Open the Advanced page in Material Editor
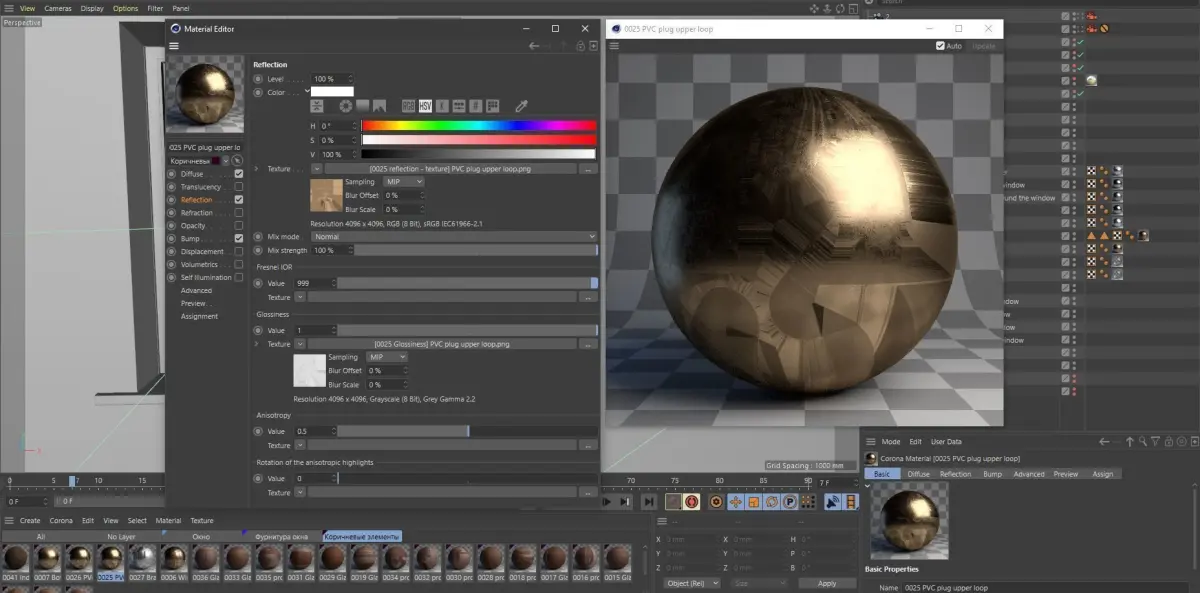 [x=196, y=290]
